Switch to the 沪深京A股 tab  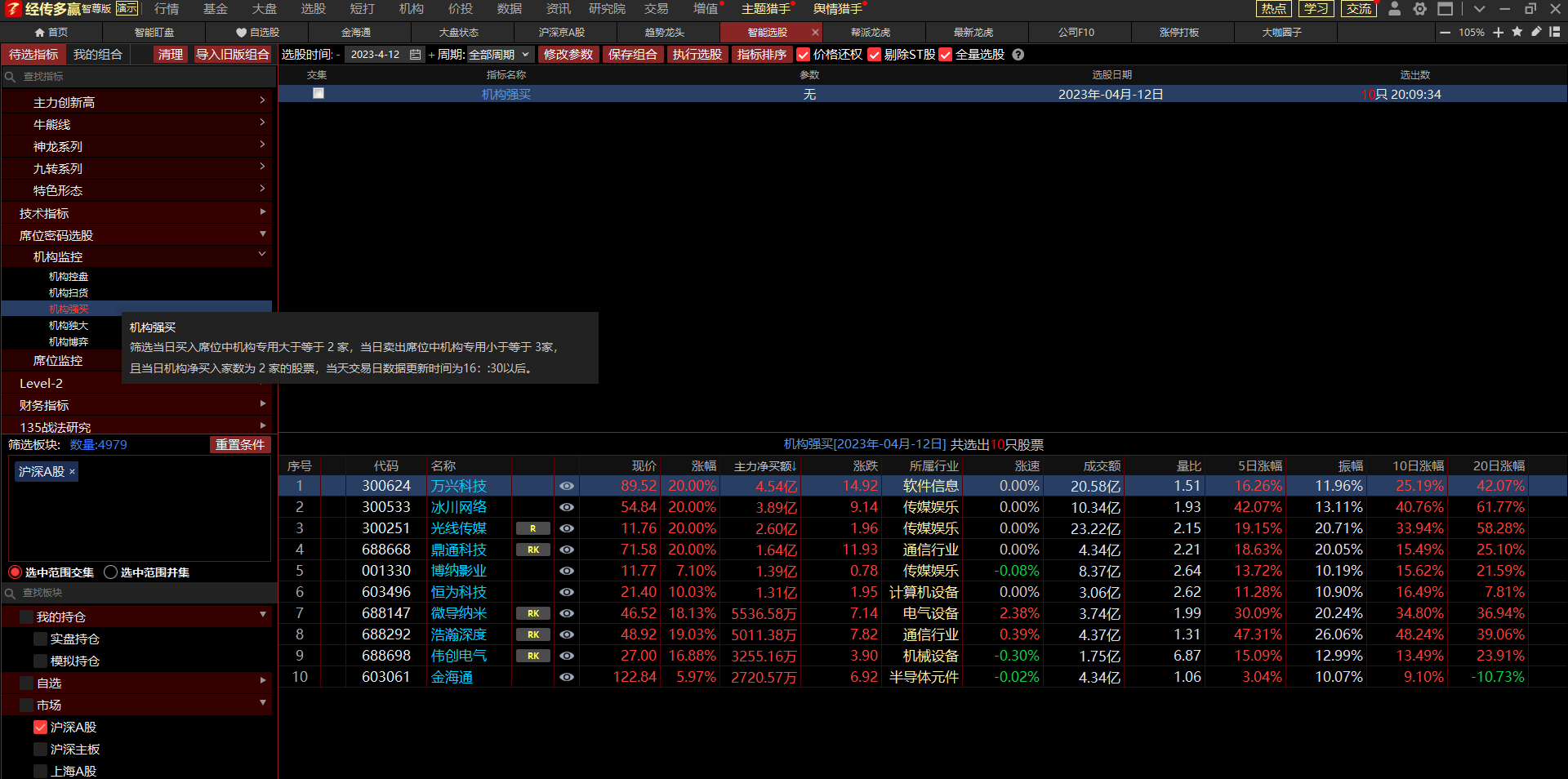click(562, 33)
